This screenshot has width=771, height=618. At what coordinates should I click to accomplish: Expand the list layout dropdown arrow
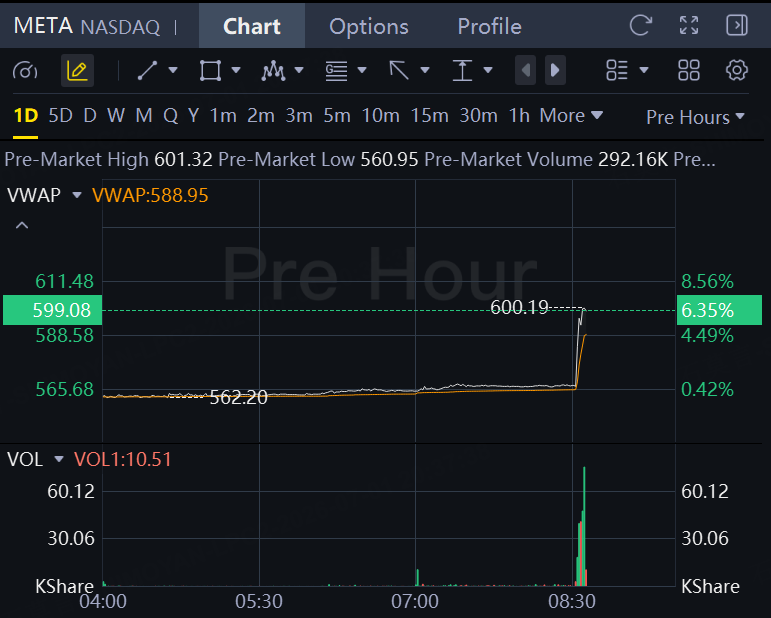pyautogui.click(x=644, y=70)
